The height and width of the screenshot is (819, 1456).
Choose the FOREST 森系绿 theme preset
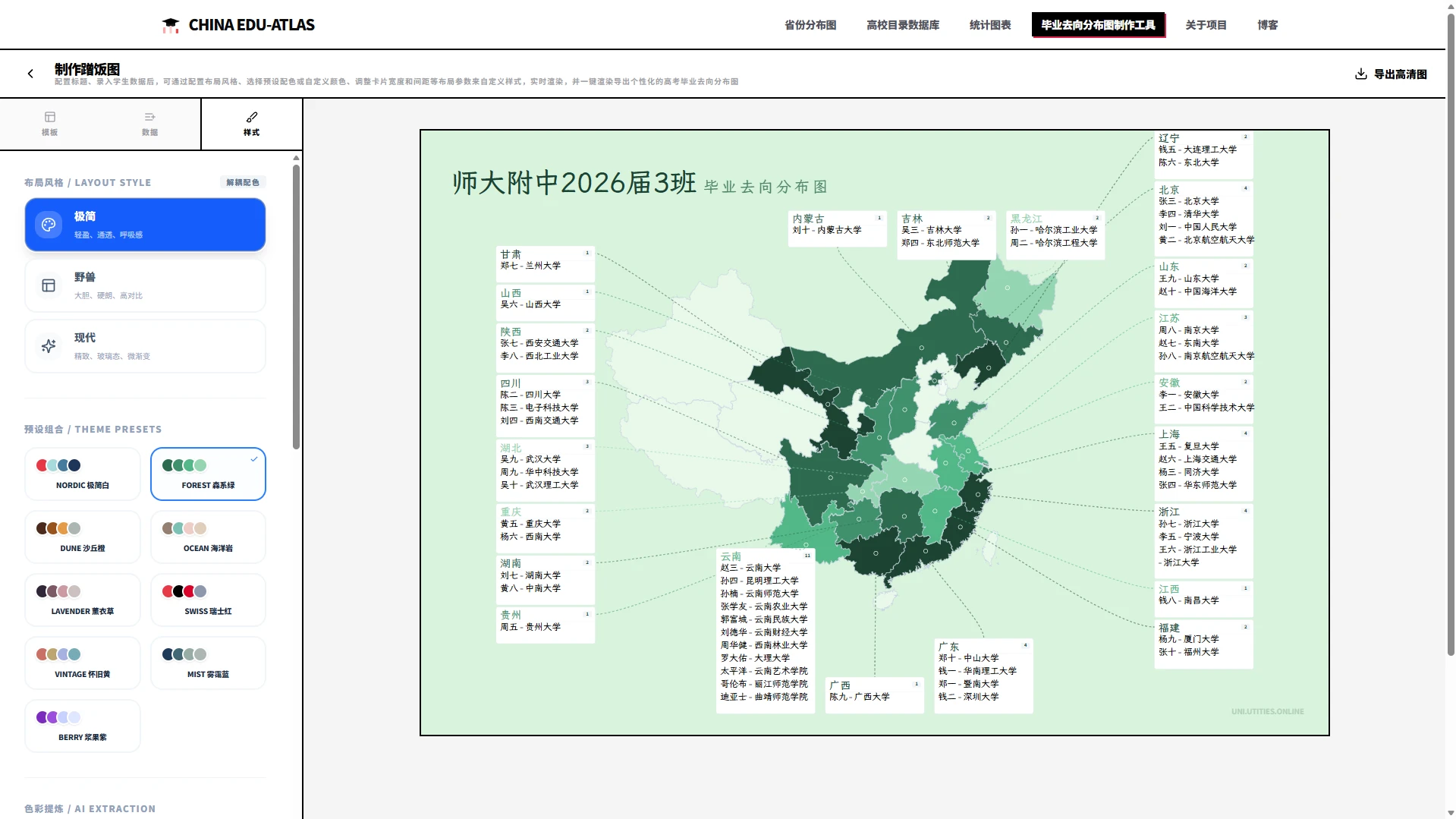point(208,474)
